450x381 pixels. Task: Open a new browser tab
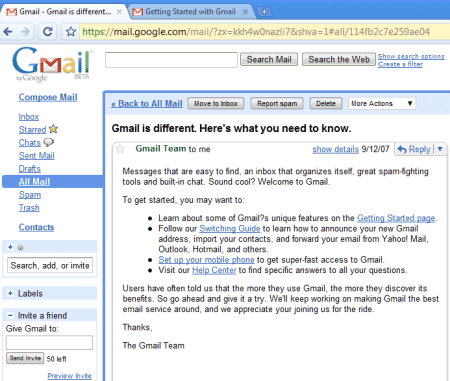(x=264, y=12)
